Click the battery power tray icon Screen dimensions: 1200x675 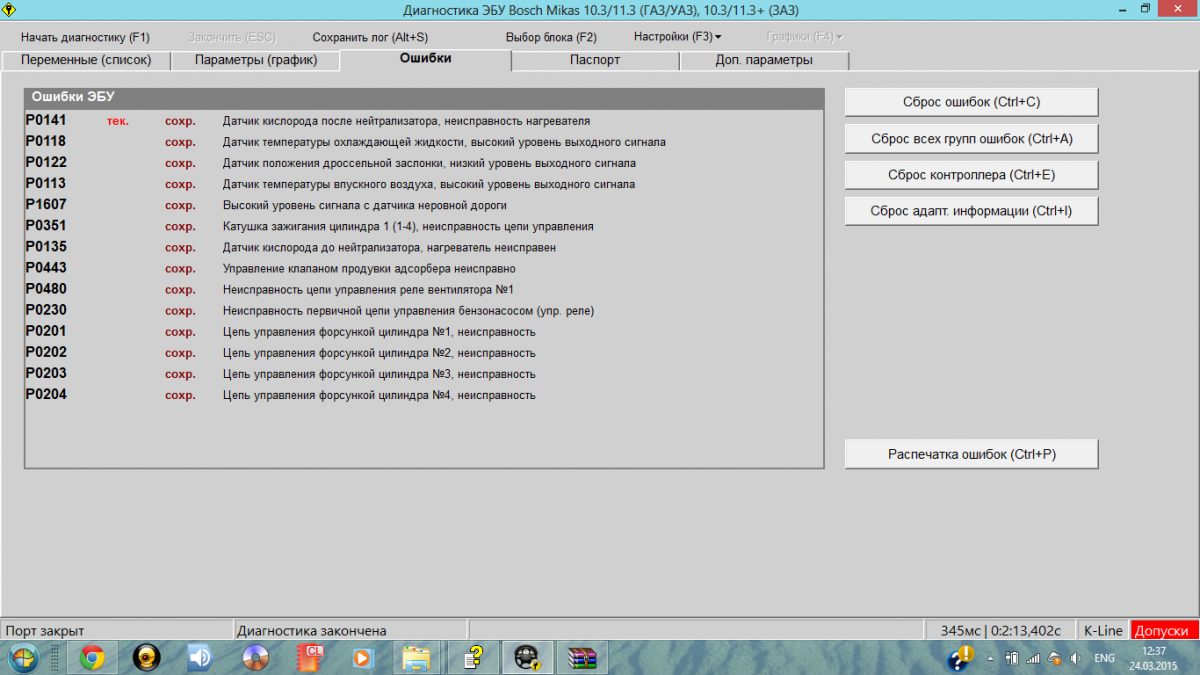pyautogui.click(x=1013, y=658)
